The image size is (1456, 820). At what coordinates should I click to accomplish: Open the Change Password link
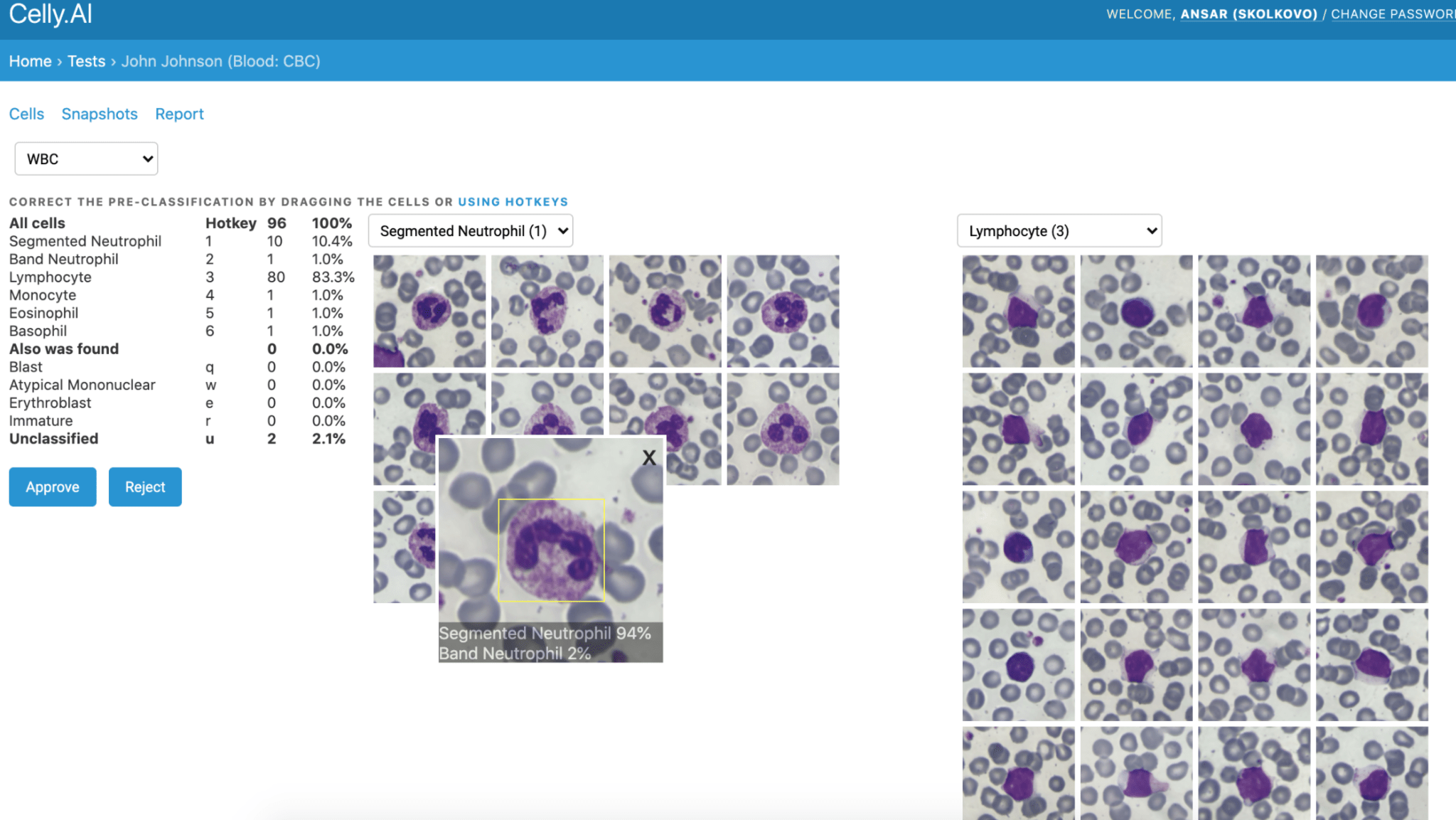1392,14
